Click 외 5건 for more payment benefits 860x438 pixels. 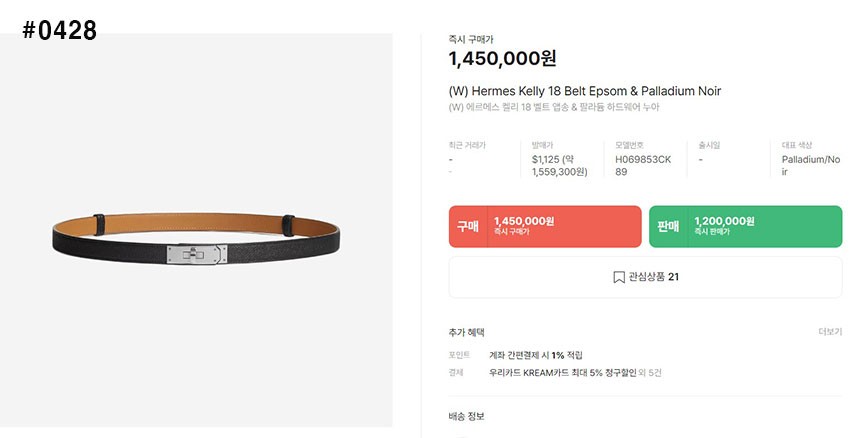coord(650,373)
